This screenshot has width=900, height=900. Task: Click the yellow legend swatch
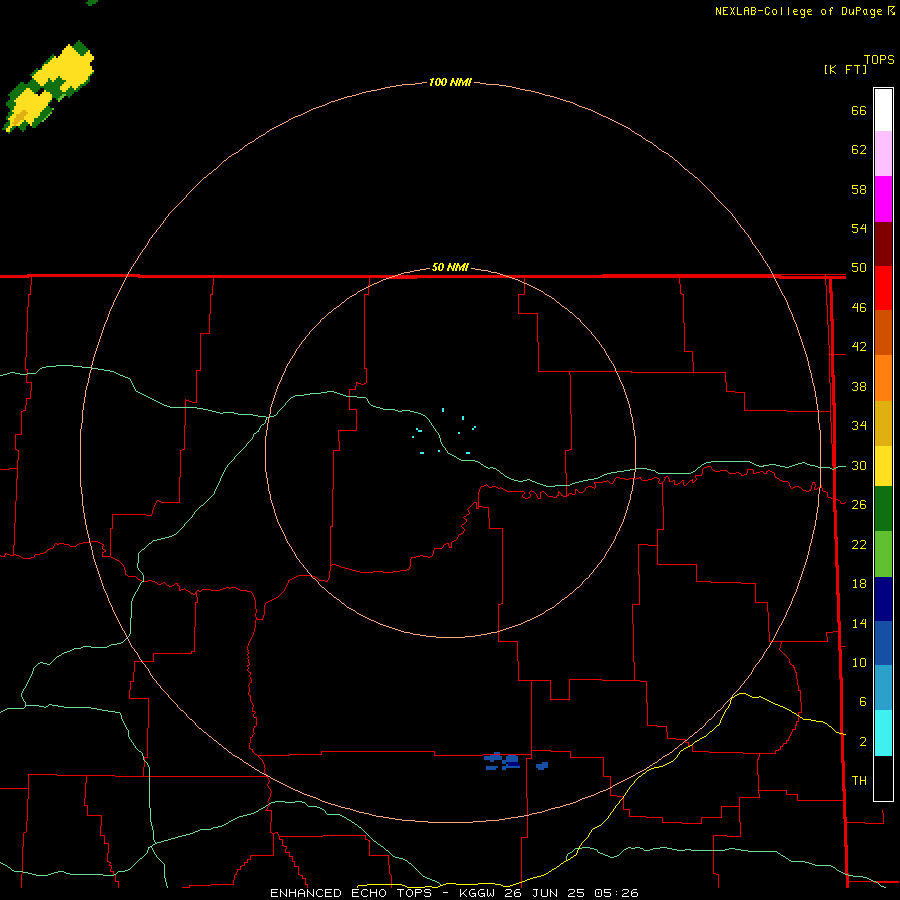coord(883,466)
